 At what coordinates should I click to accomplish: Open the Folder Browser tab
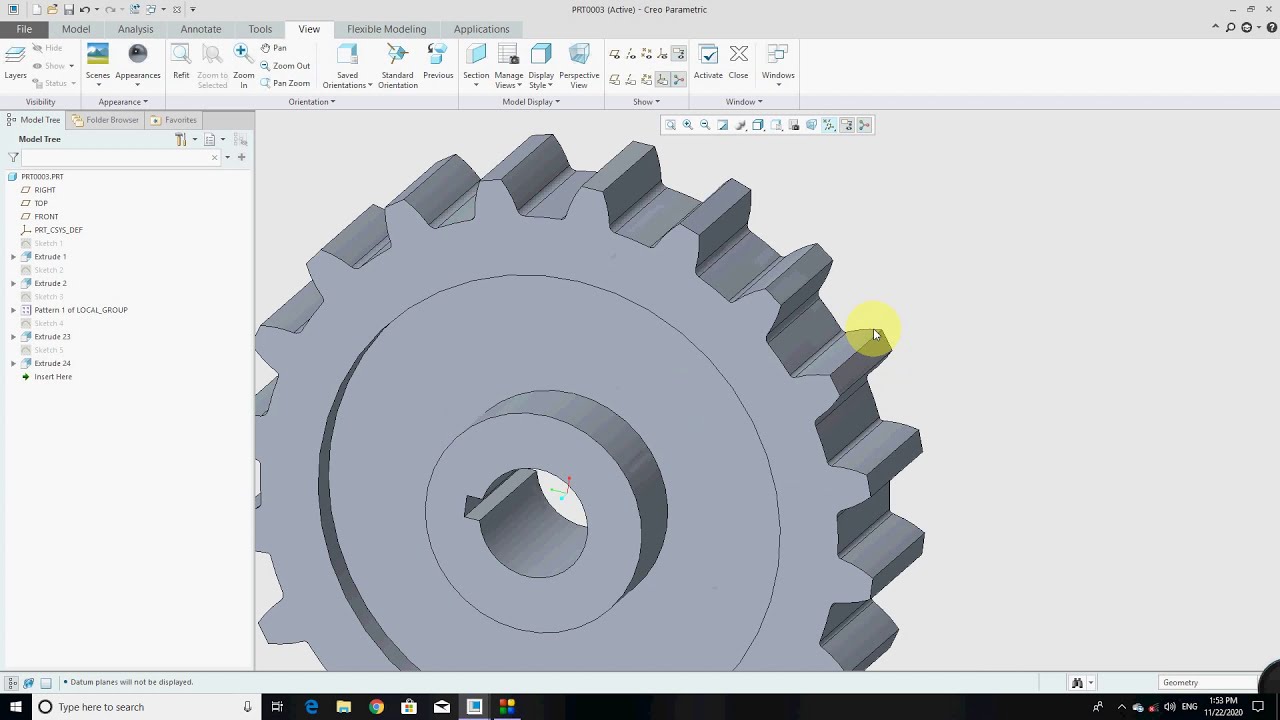[105, 120]
